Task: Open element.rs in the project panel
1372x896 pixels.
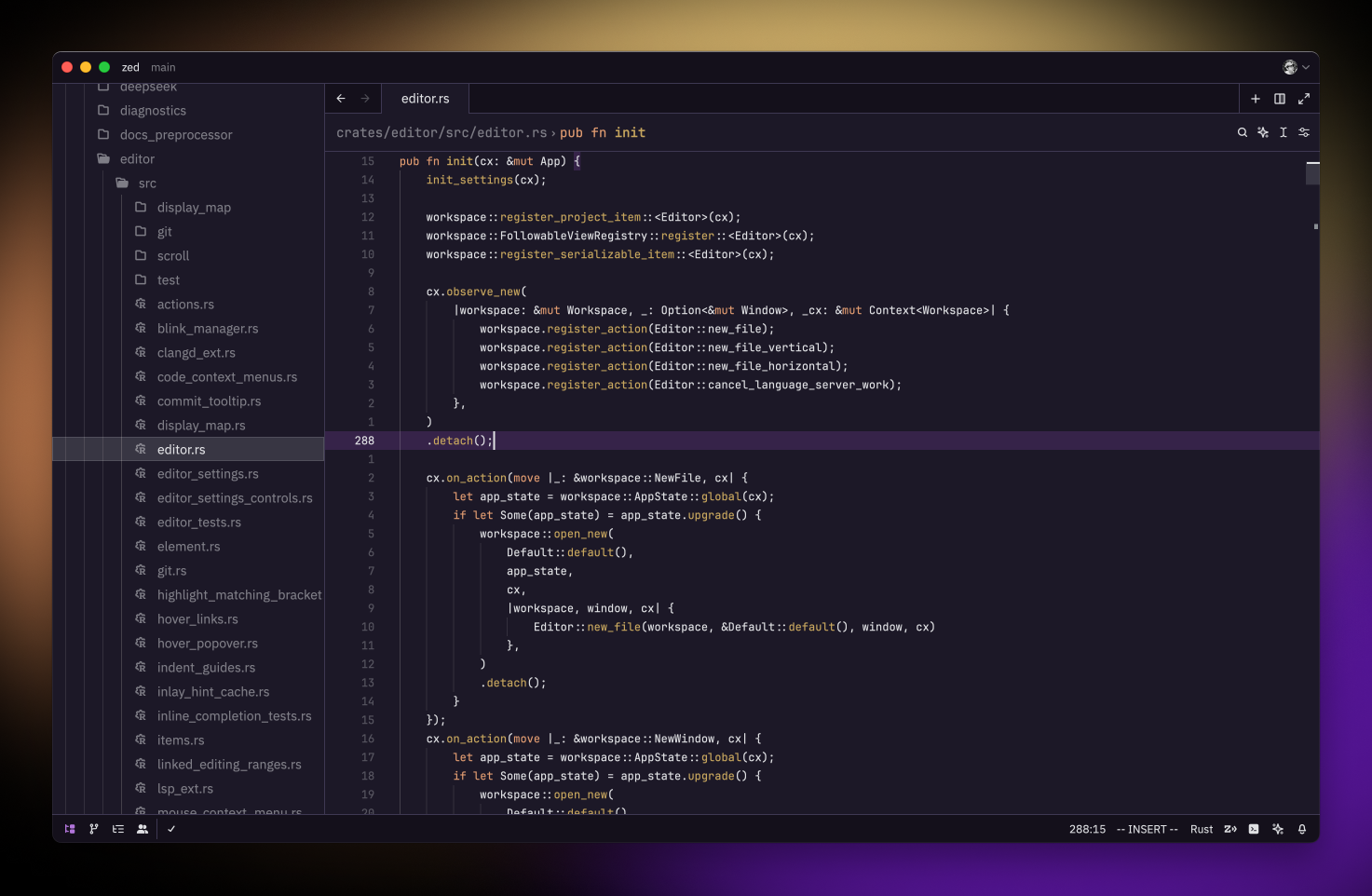Action: tap(189, 547)
